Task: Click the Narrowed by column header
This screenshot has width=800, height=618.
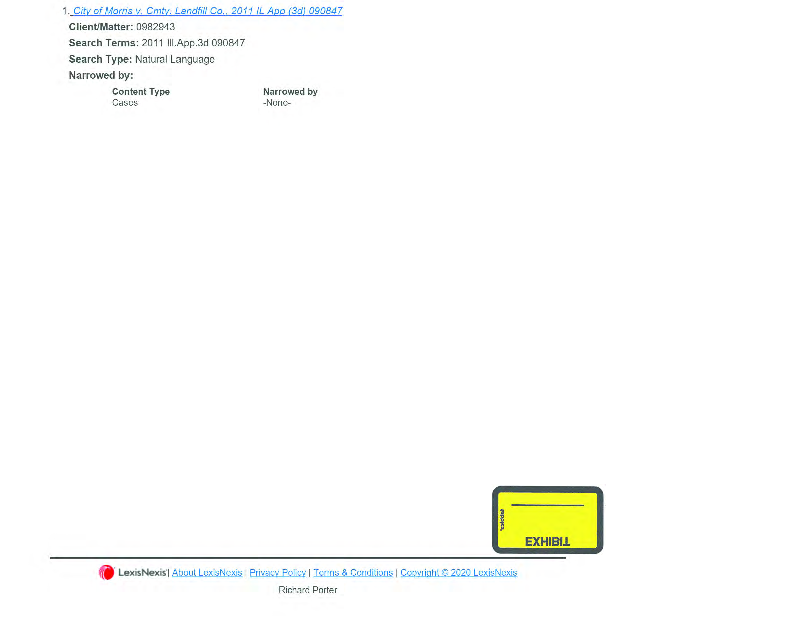Action: [290, 92]
